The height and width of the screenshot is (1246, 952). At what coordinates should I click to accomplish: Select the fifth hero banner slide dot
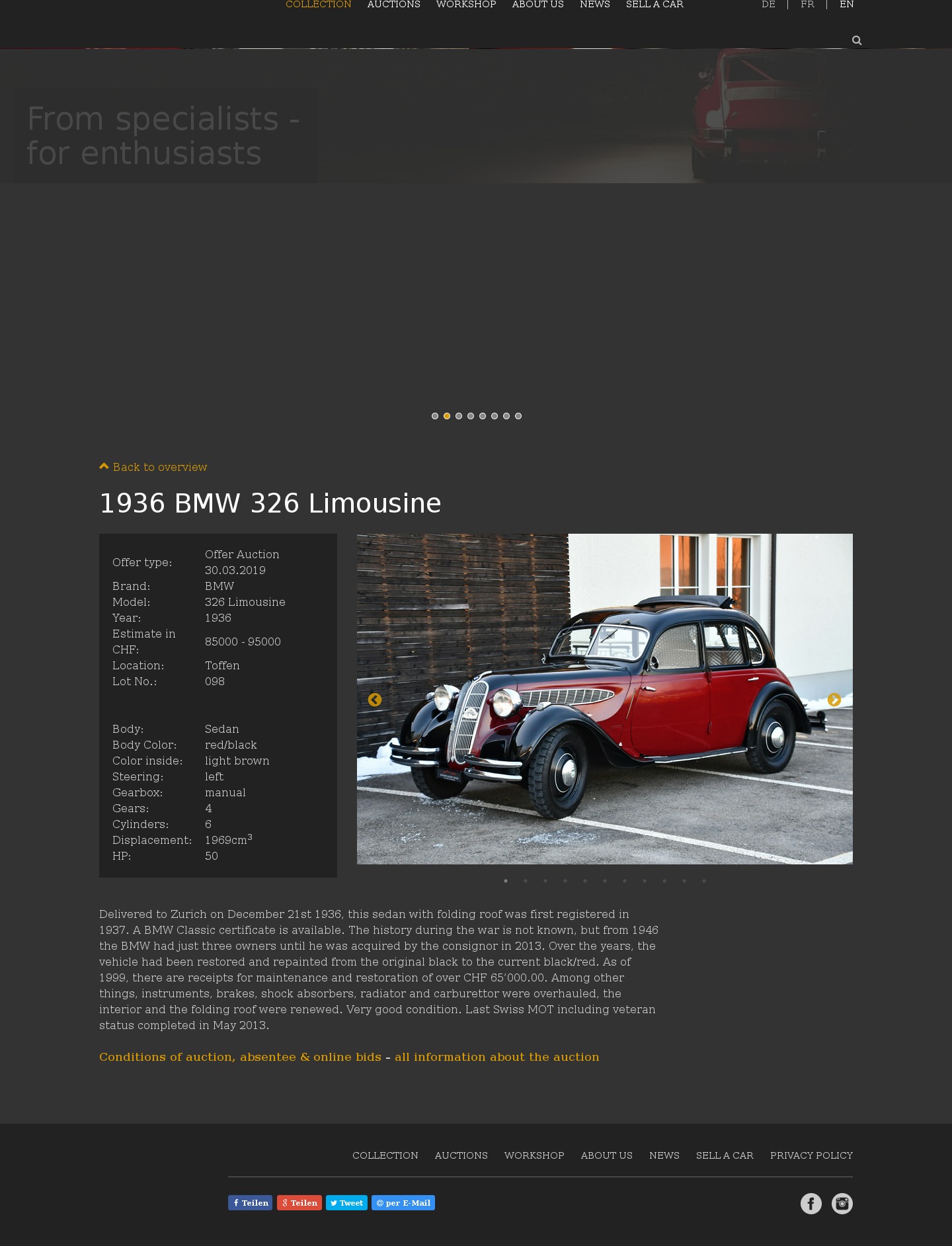[x=483, y=416]
